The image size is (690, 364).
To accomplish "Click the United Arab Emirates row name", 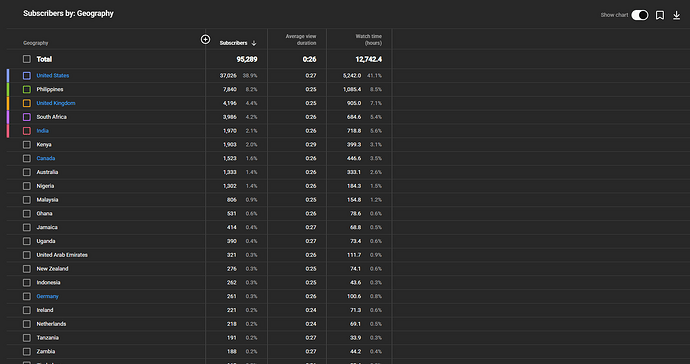I will [62, 255].
